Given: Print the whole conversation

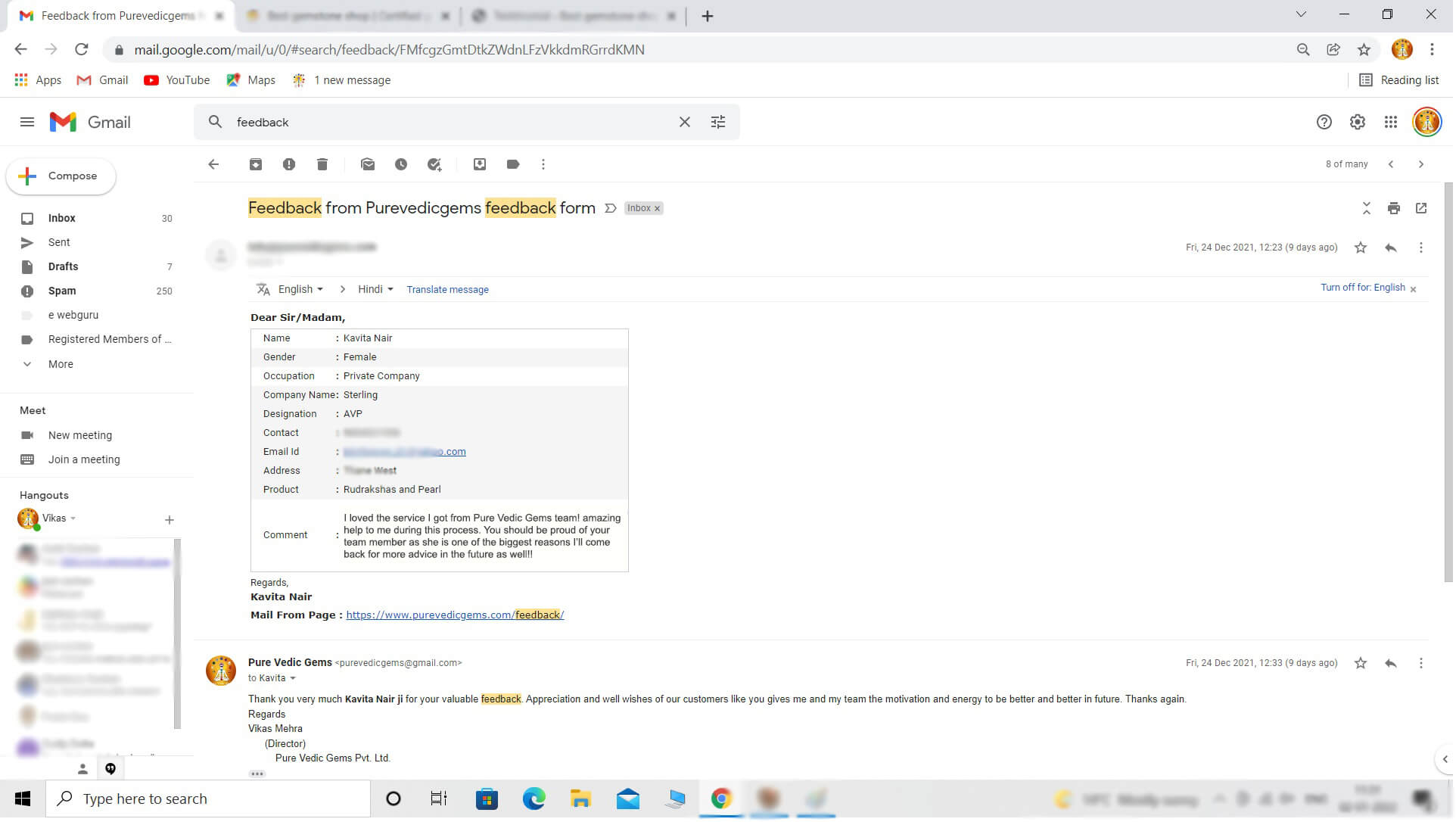Looking at the screenshot, I should 1394,208.
